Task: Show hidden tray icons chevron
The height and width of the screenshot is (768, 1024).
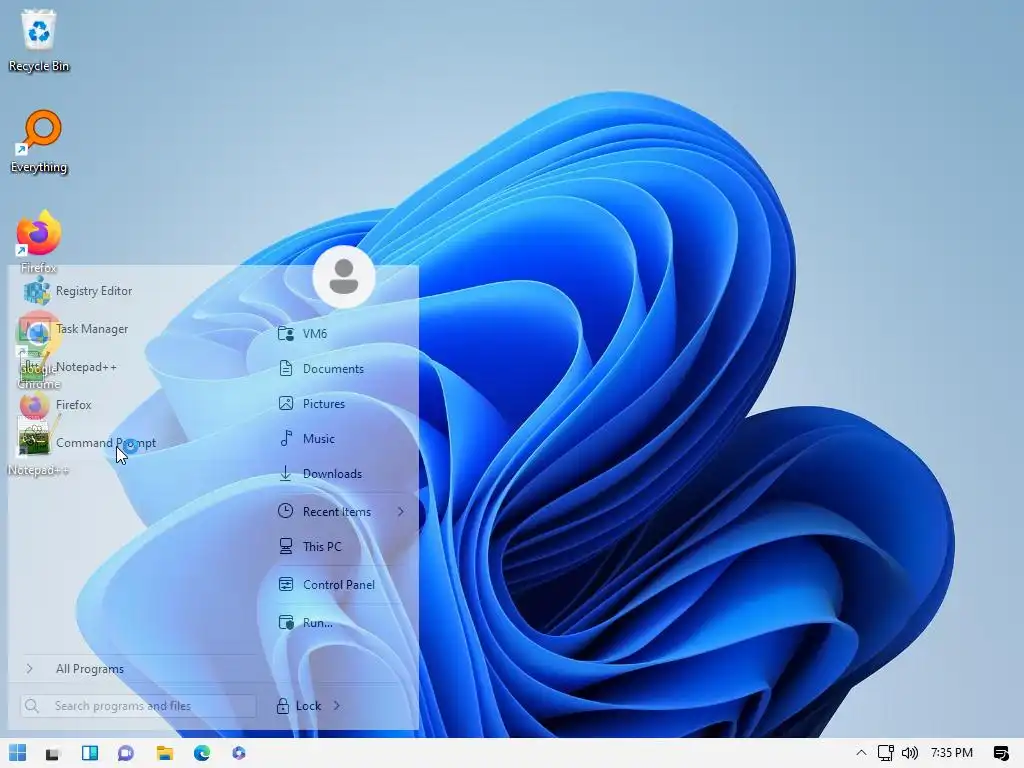Action: (x=861, y=753)
